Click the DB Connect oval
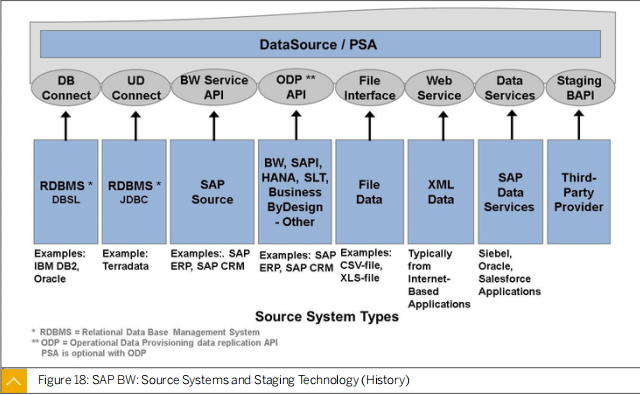Screen dimensions: 640x395 (x=66, y=88)
